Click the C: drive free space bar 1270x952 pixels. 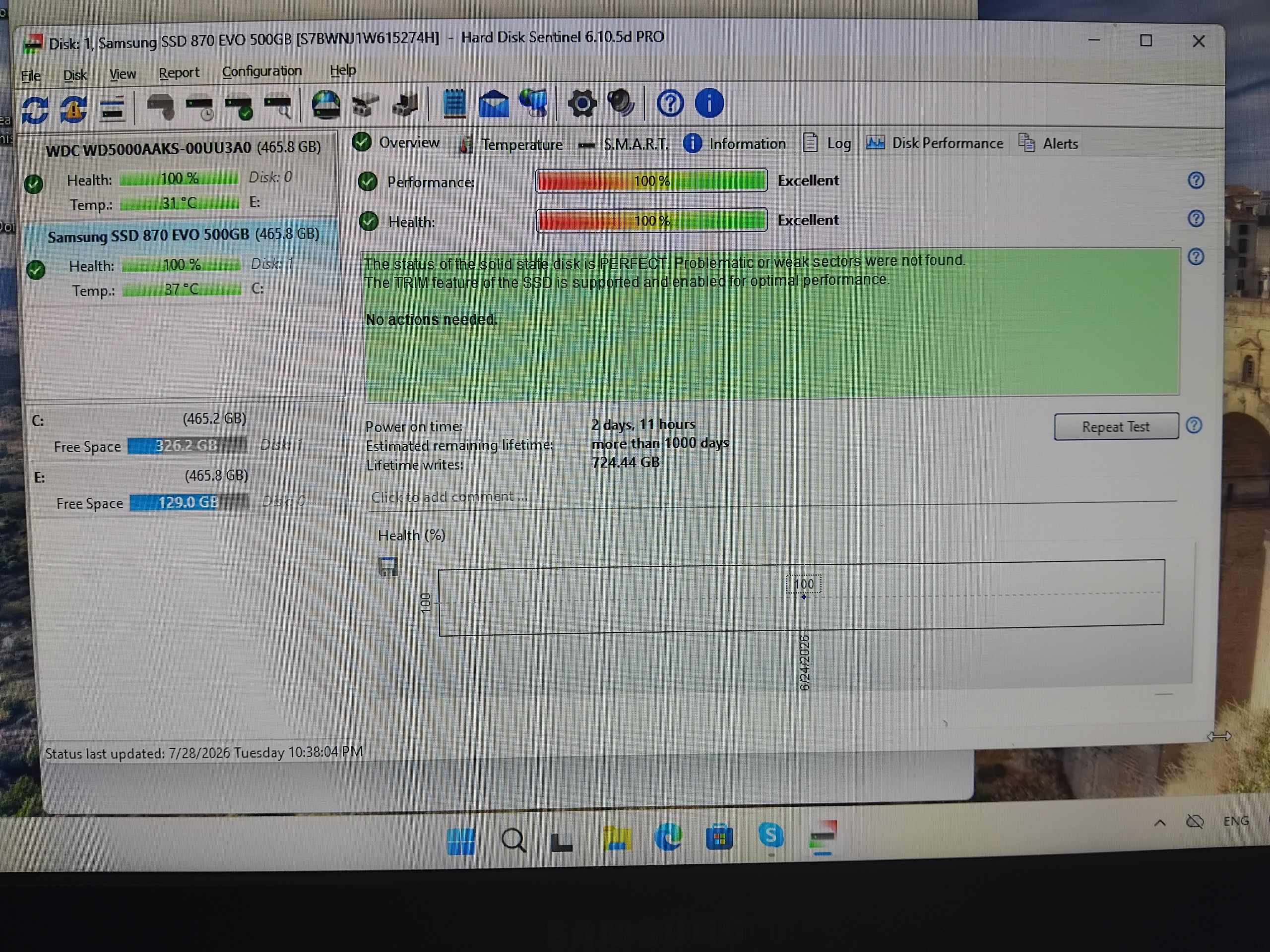(187, 445)
